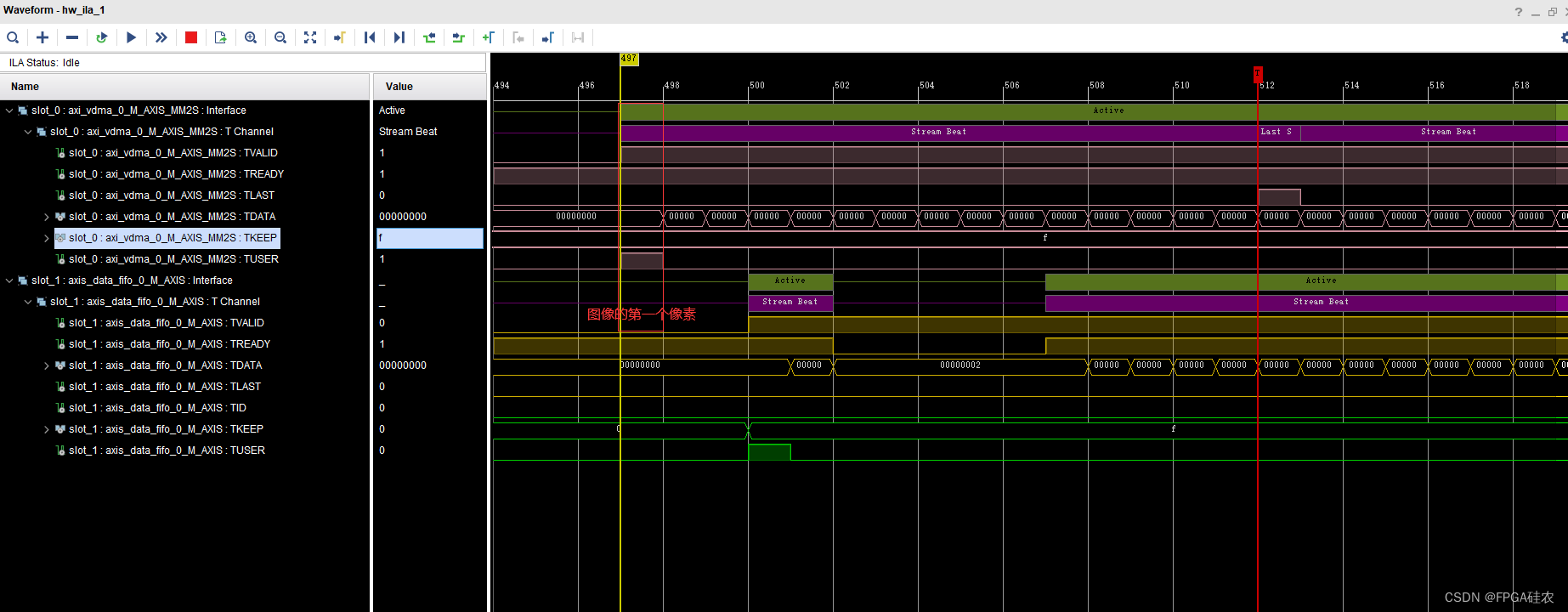1568x612 pixels.
Task: Select slot_1 M_AXIS TLAST signal
Action: (x=165, y=387)
